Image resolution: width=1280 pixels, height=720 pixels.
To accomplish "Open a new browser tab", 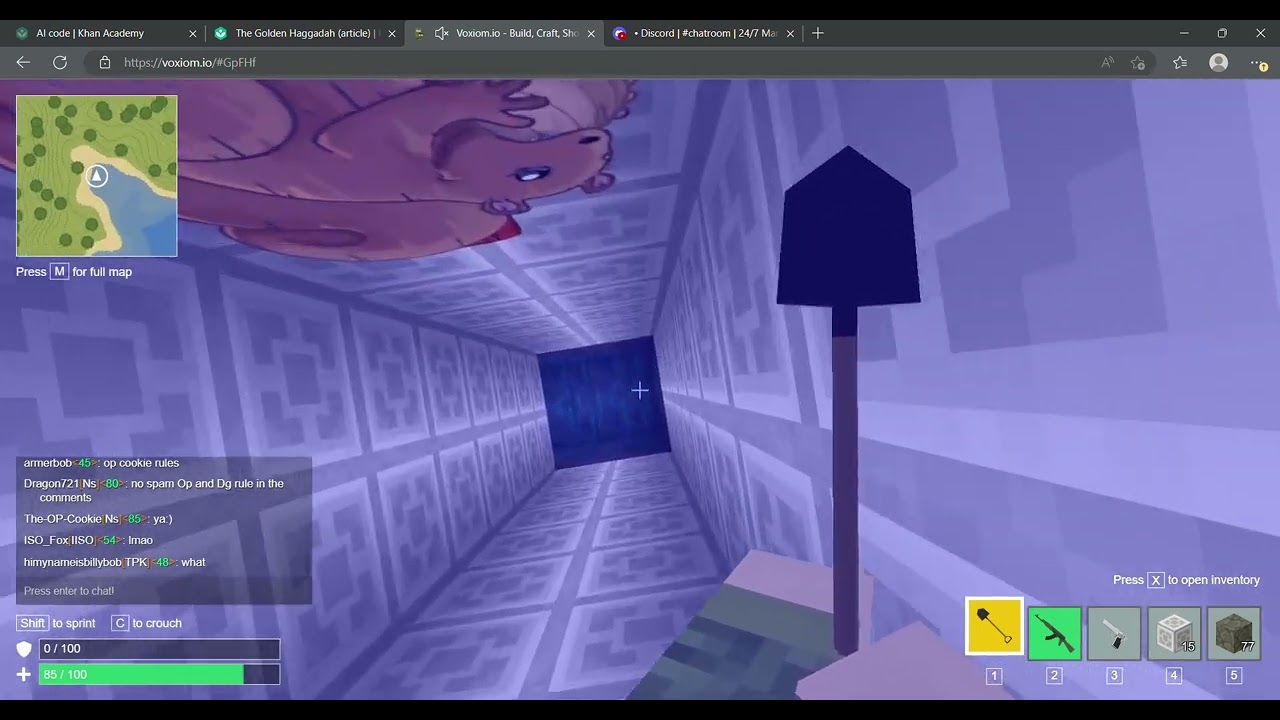I will tap(818, 33).
